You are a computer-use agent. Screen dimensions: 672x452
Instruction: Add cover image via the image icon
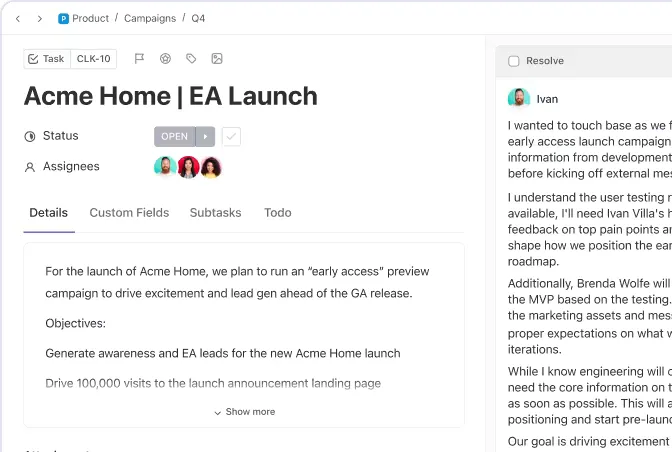click(x=217, y=59)
